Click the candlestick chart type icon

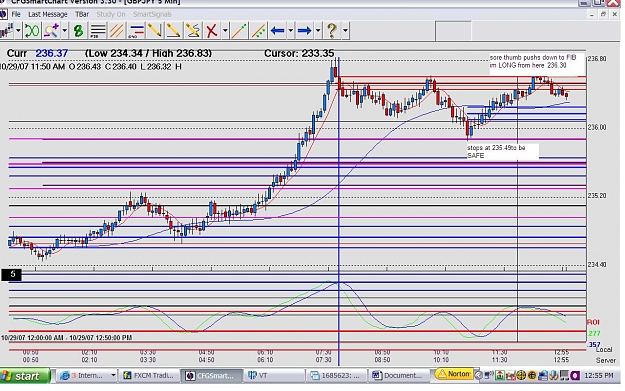(x=6, y=31)
